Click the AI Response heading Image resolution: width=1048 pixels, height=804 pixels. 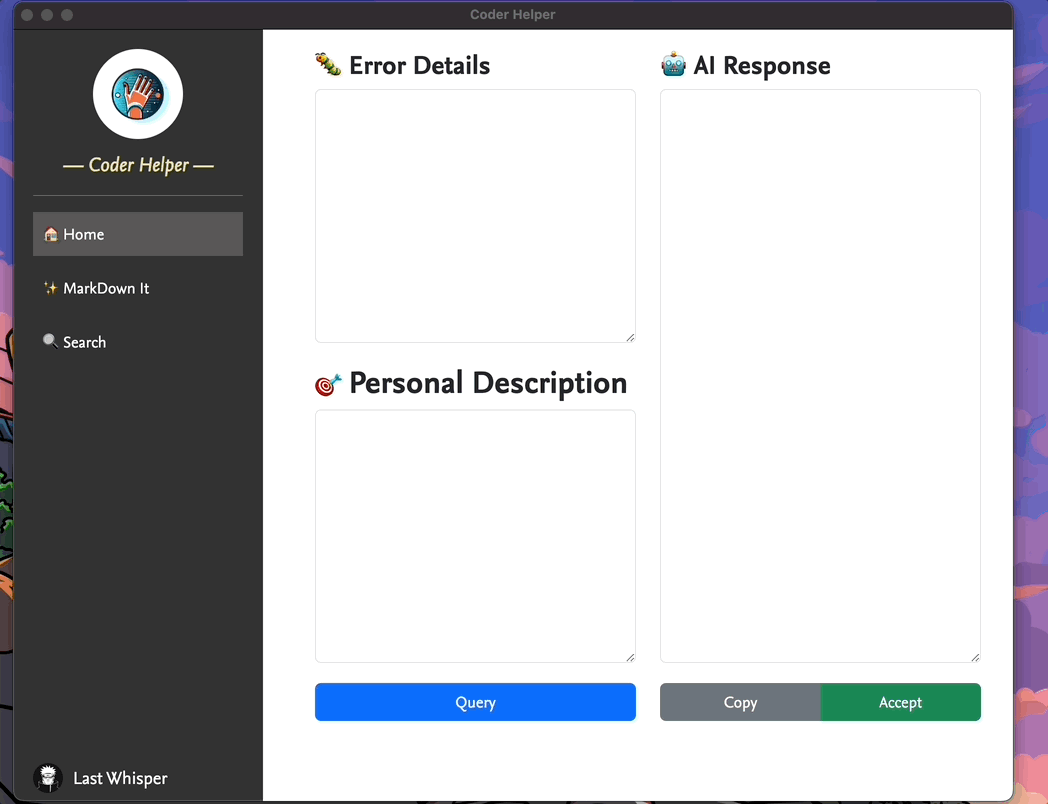762,65
